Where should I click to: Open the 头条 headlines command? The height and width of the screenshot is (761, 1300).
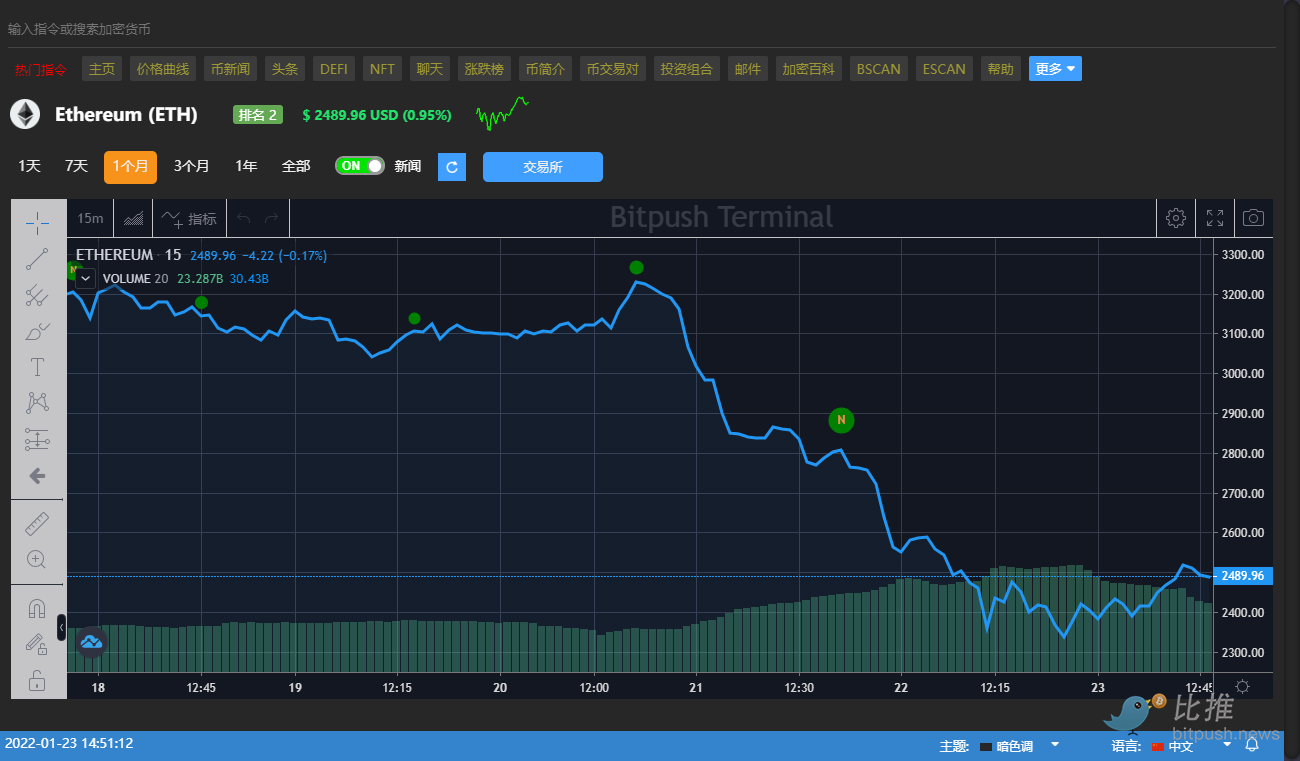(x=285, y=69)
